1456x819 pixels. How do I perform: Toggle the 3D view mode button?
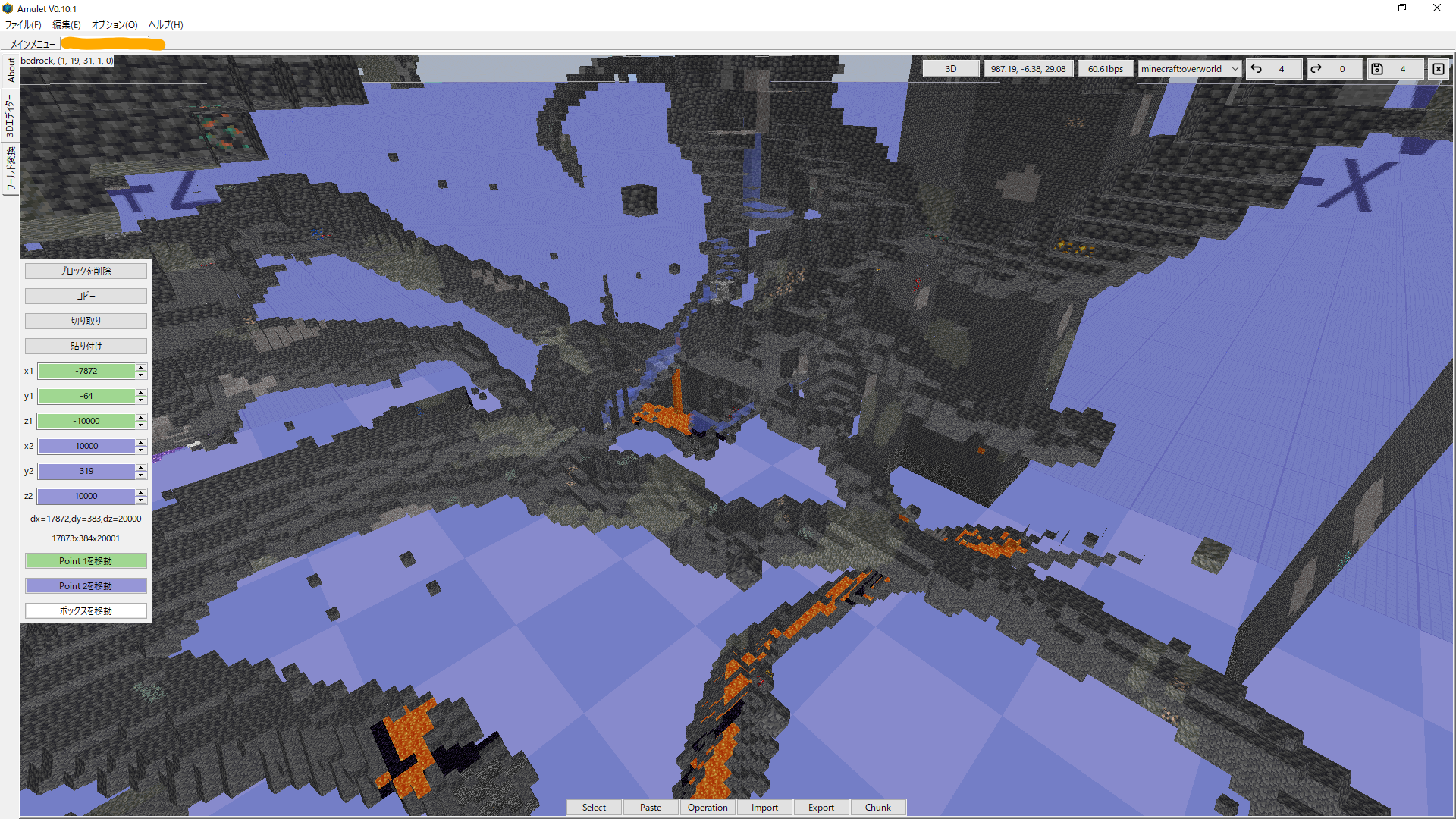click(950, 69)
